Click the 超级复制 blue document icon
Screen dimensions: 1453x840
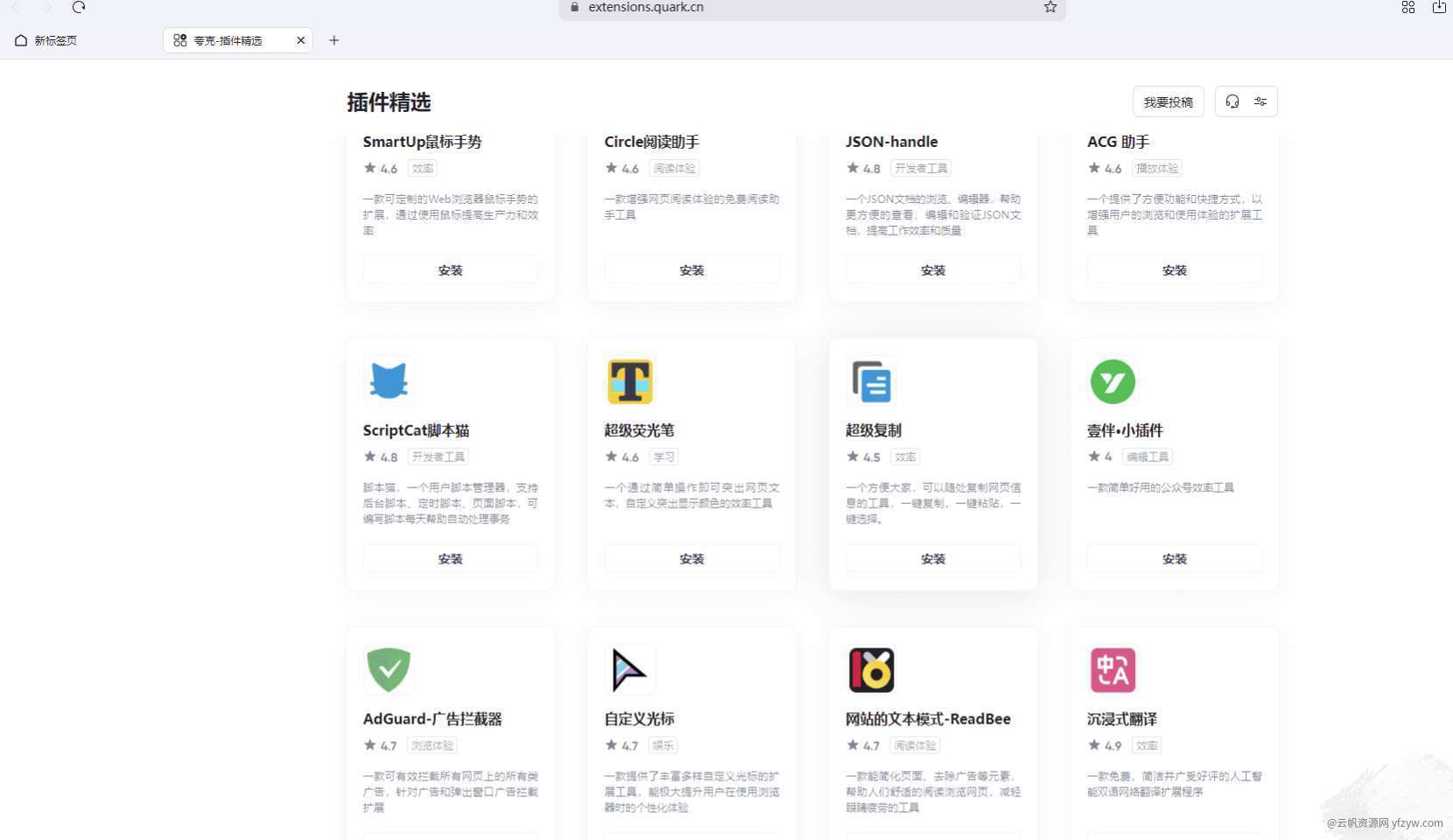click(871, 381)
